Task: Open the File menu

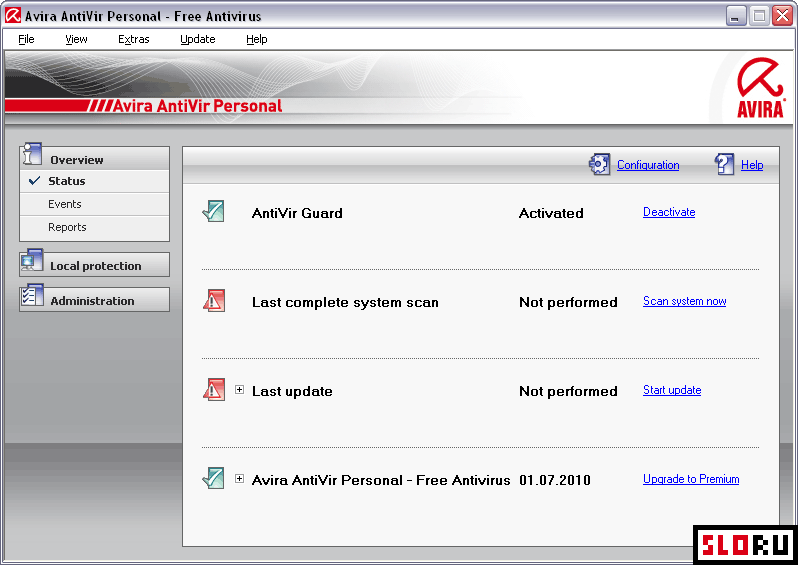Action: 26,39
